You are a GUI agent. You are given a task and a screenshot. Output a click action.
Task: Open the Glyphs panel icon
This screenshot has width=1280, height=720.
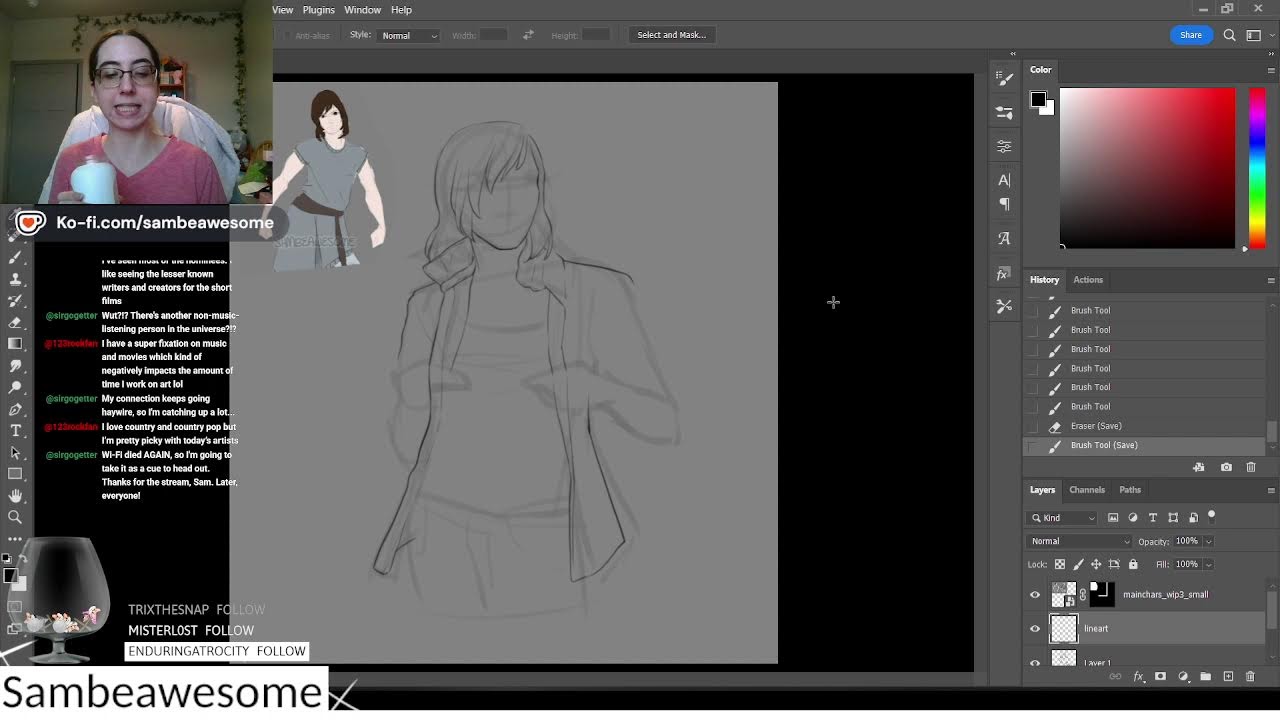1004,239
